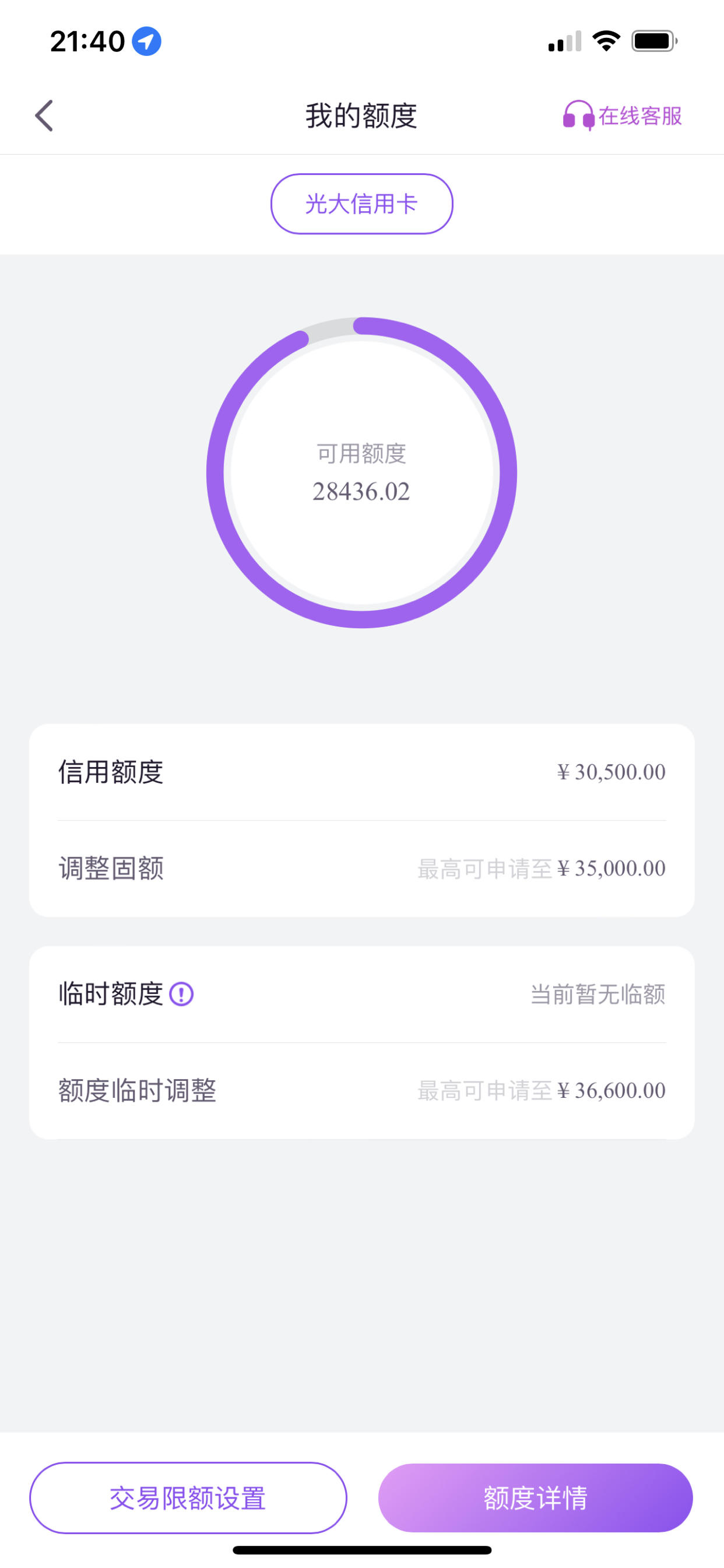Open online customer service headset icon
The width and height of the screenshot is (724, 1568).
pos(578,116)
